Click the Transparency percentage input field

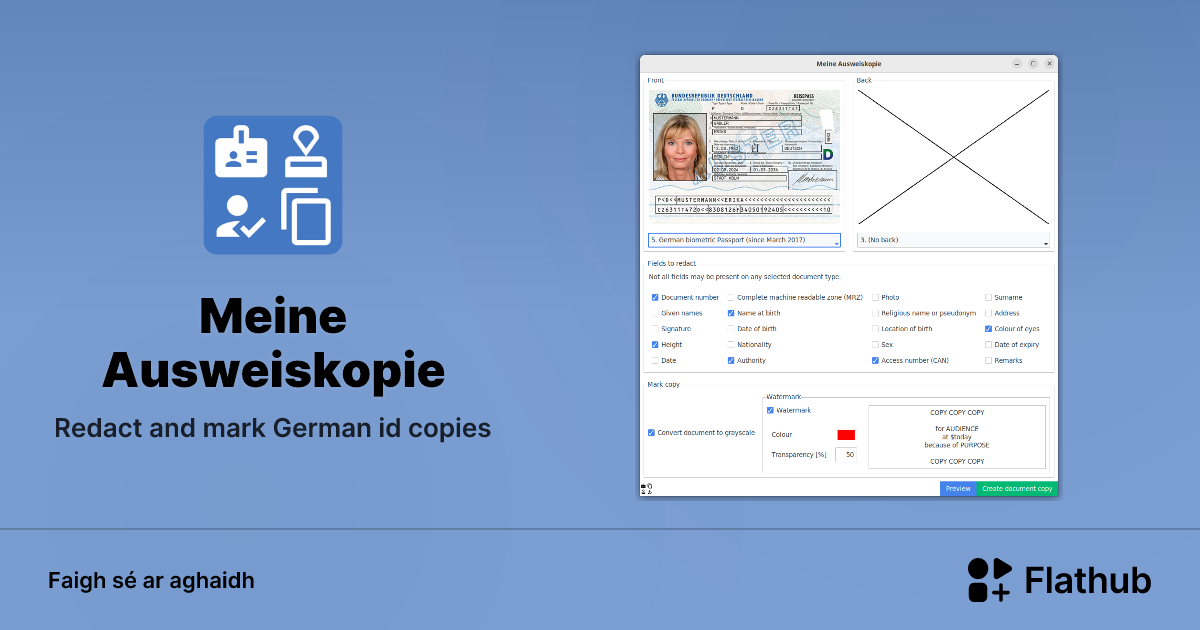click(x=845, y=455)
